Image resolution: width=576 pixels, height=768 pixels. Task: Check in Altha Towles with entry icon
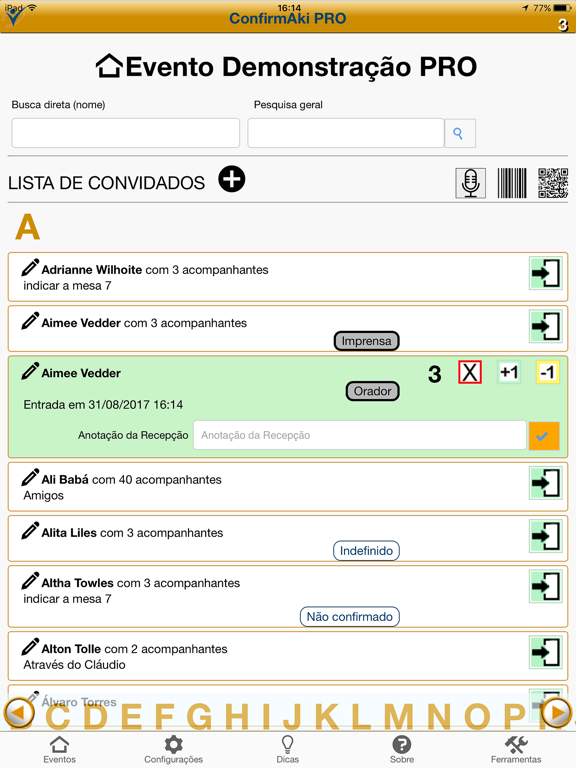pos(546,586)
